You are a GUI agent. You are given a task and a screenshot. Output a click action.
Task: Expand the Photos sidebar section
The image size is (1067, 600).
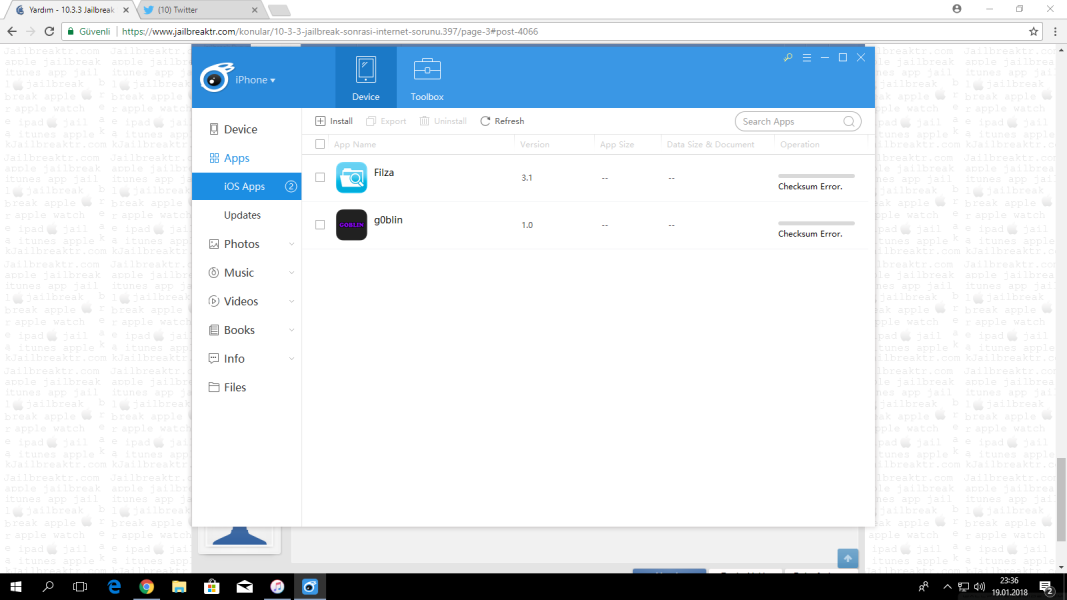[291, 244]
